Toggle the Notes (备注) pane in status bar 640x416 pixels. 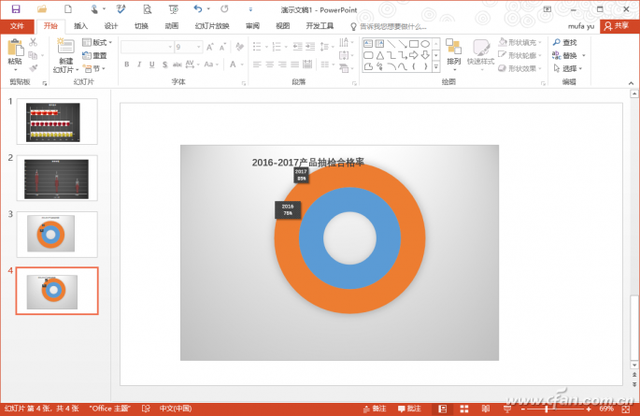375,408
